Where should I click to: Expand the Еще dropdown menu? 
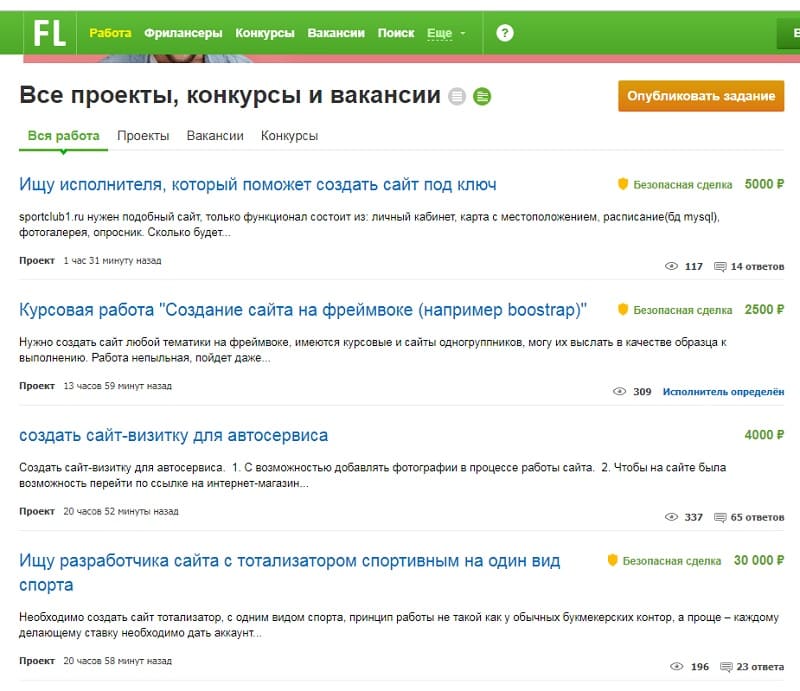tap(446, 33)
